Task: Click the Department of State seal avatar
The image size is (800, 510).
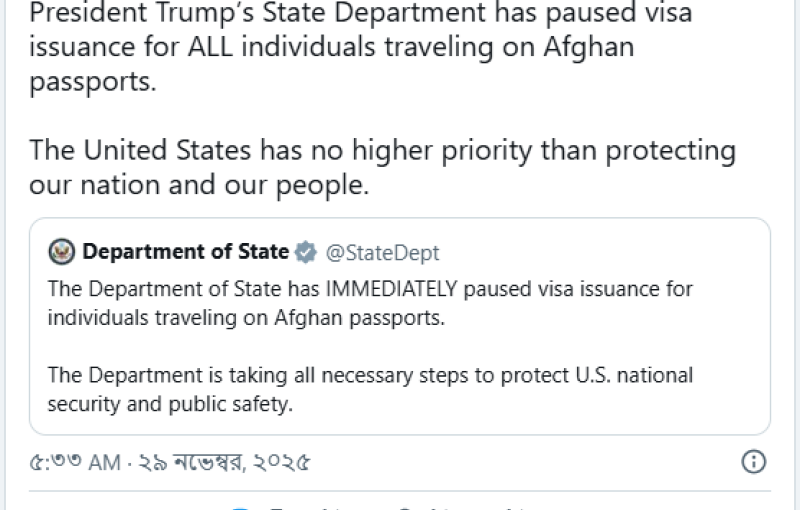Action: click(63, 251)
